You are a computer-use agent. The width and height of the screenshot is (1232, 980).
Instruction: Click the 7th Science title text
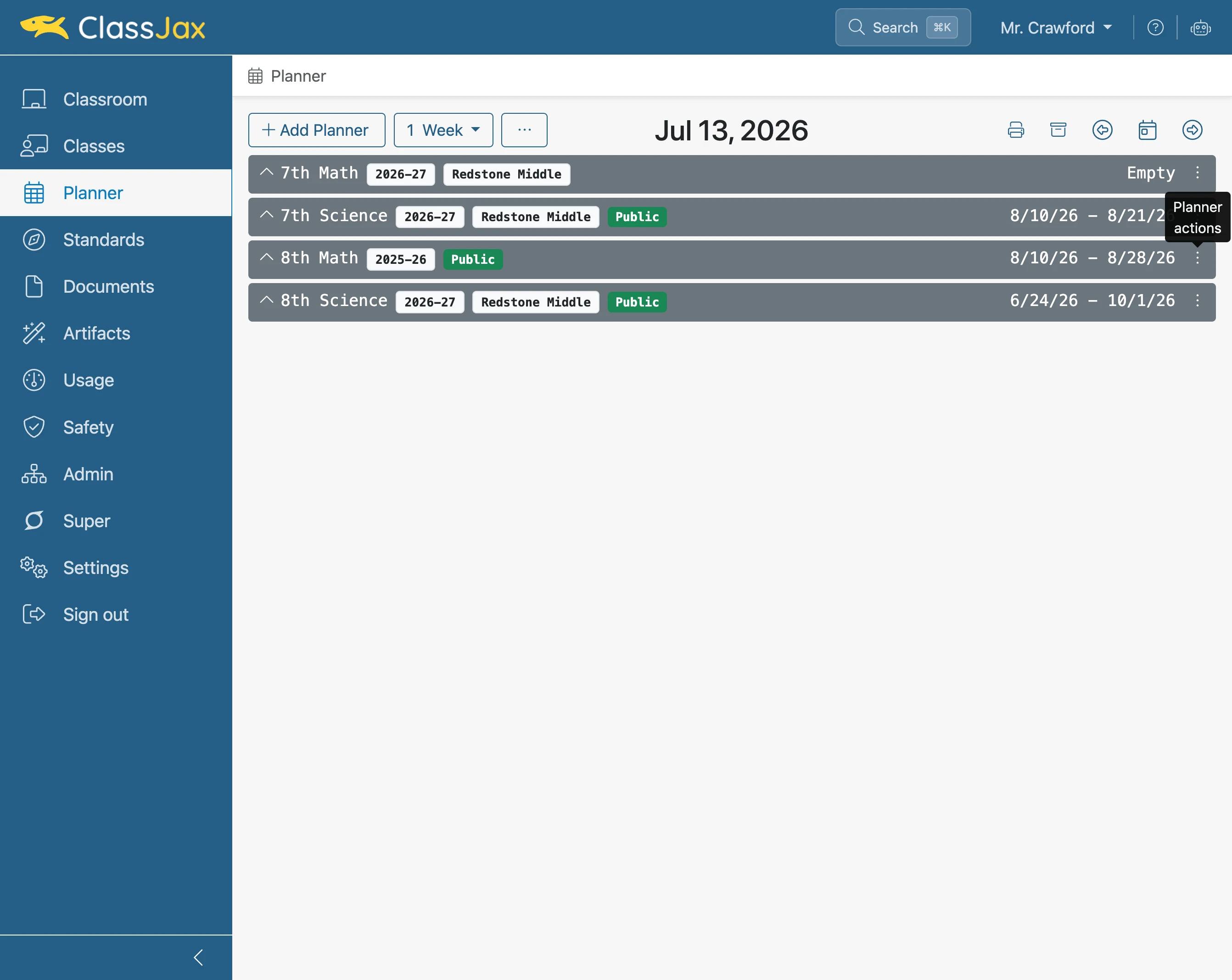(x=334, y=215)
